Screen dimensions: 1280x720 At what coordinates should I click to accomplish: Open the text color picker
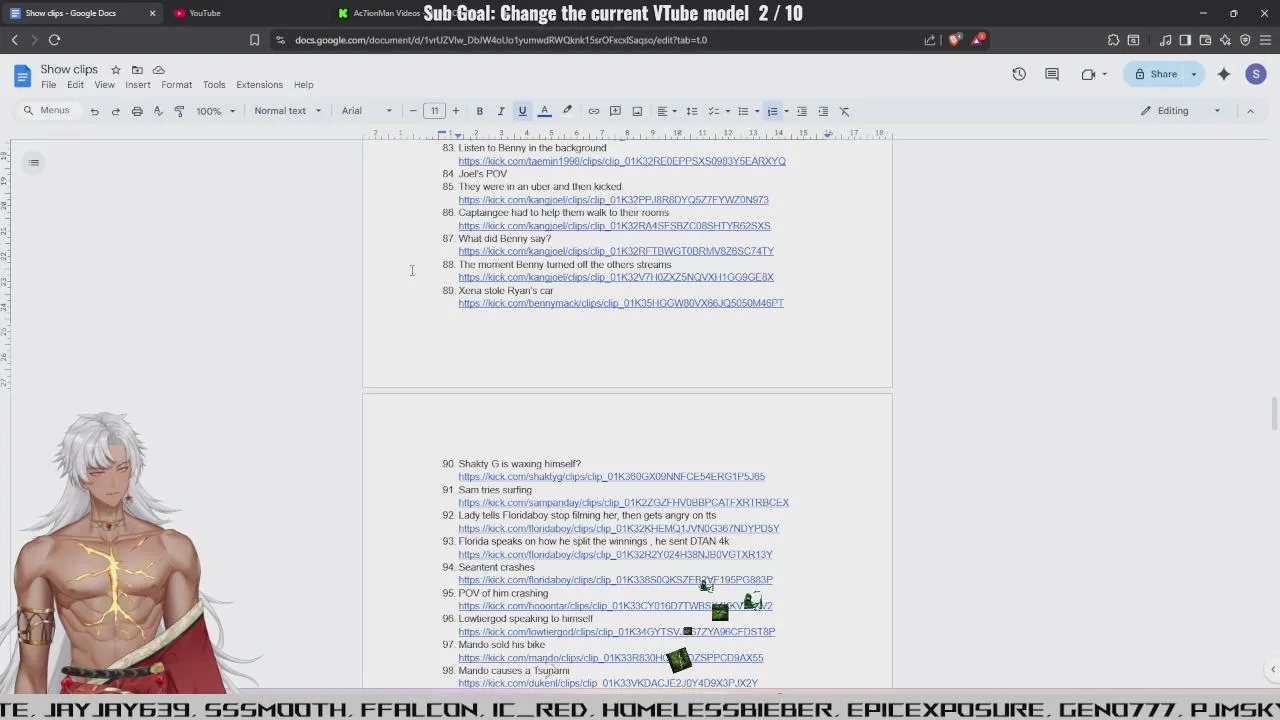pos(544,111)
